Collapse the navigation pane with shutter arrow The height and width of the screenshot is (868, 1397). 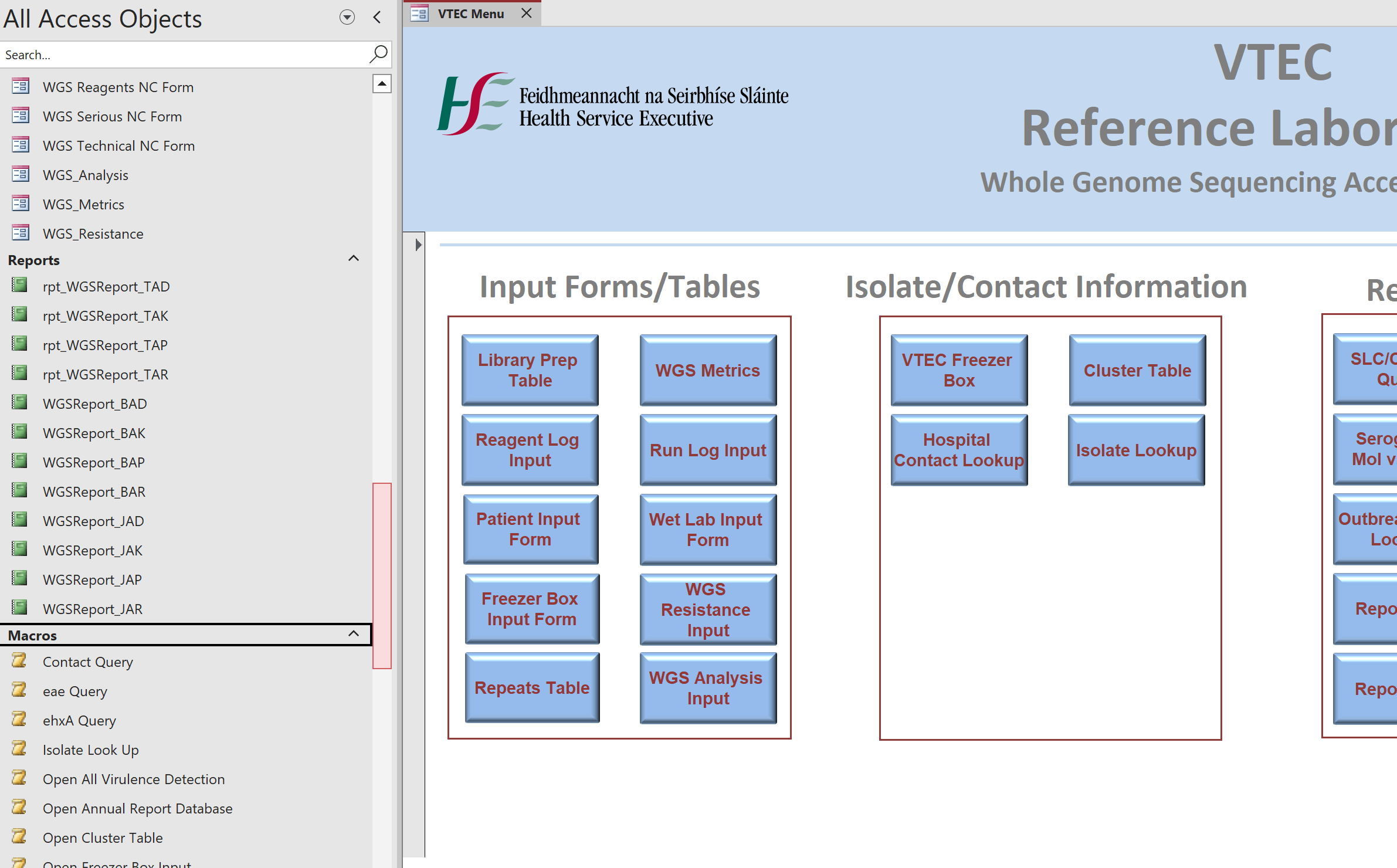pos(377,18)
